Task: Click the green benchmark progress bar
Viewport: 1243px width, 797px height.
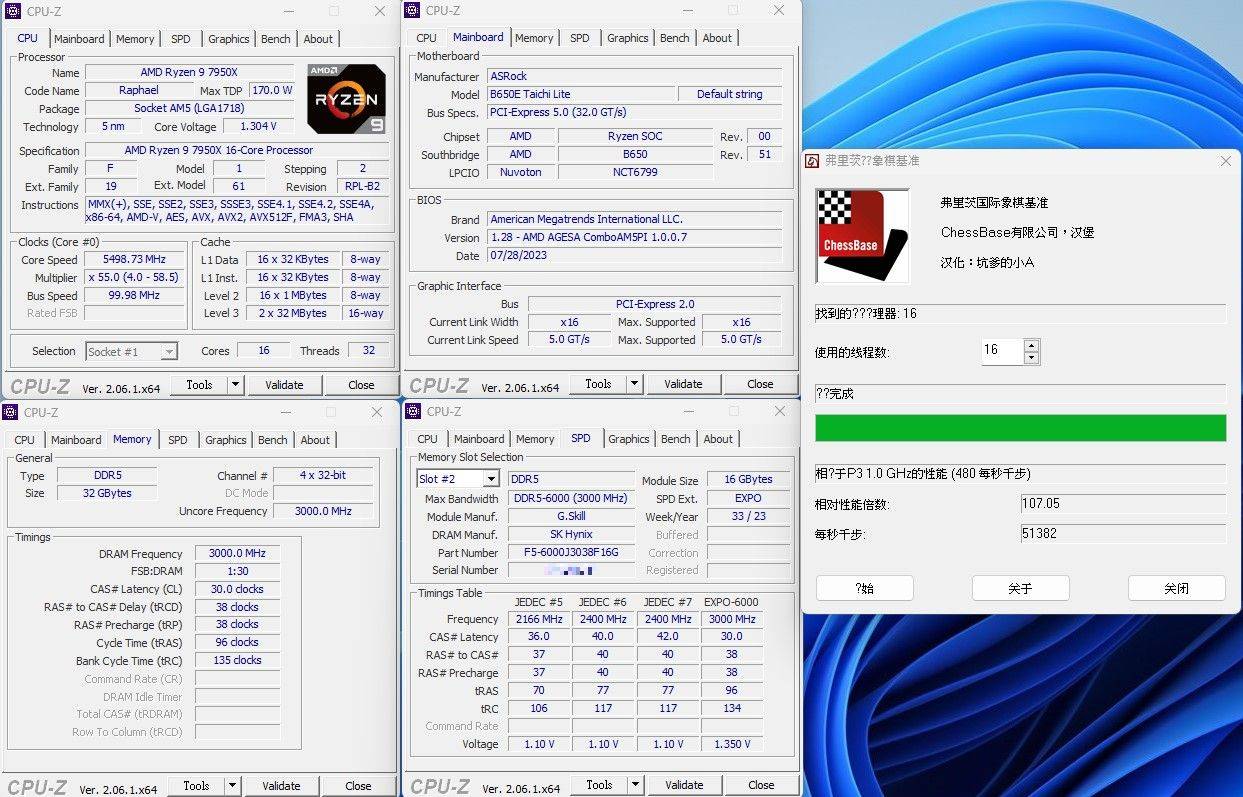Action: (1020, 427)
